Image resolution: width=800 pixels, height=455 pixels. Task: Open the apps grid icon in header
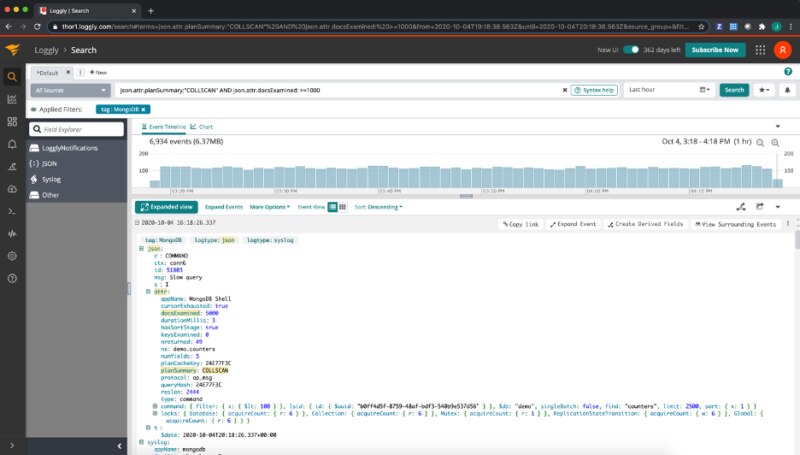[761, 49]
